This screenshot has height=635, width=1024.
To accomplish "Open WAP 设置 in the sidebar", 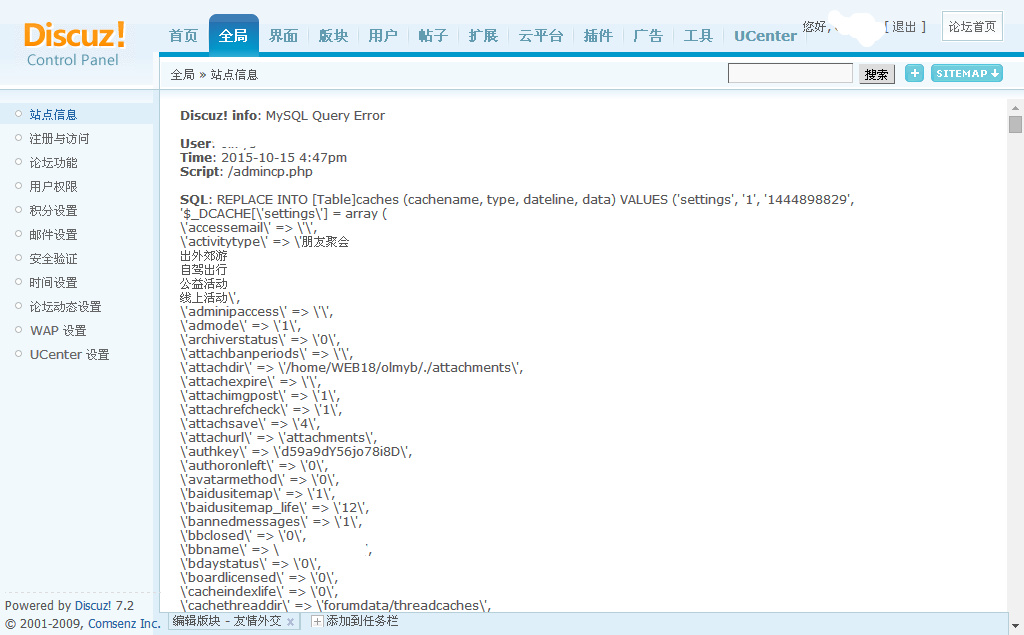I will click(58, 331).
